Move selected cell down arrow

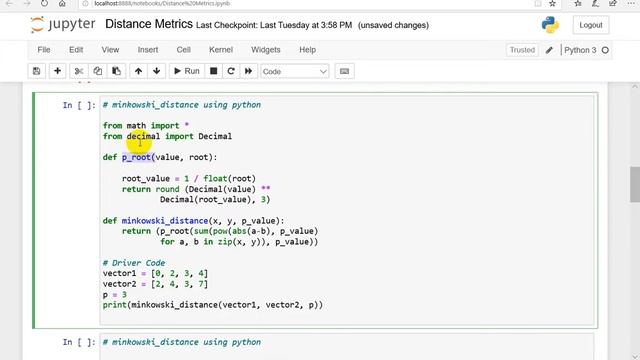pos(157,71)
